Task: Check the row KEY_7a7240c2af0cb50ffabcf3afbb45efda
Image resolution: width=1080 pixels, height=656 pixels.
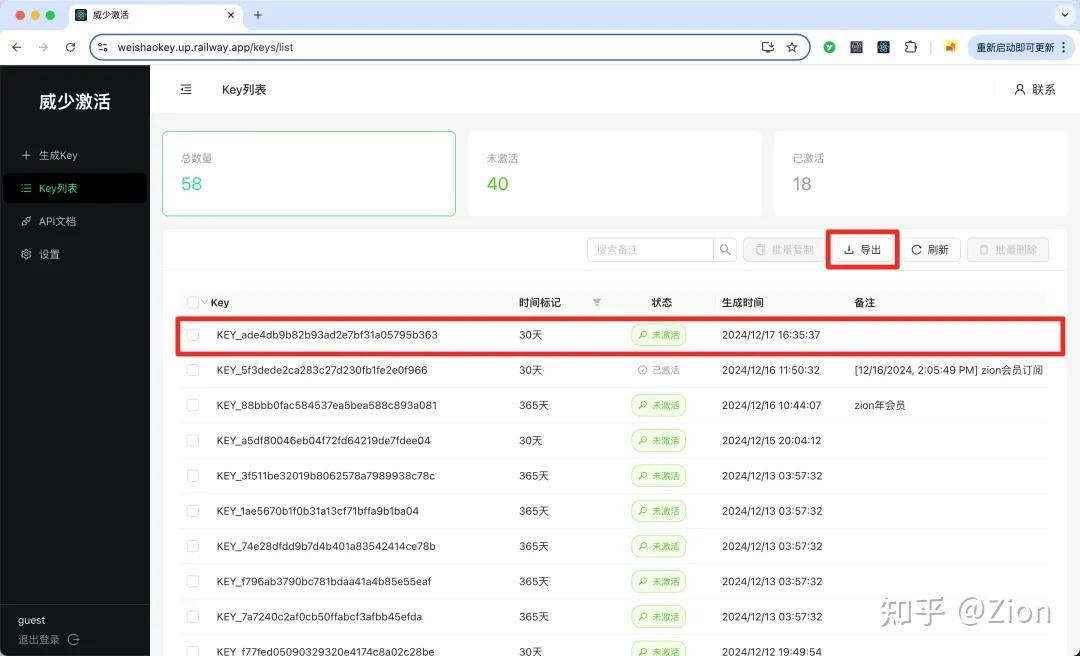Action: coord(193,616)
